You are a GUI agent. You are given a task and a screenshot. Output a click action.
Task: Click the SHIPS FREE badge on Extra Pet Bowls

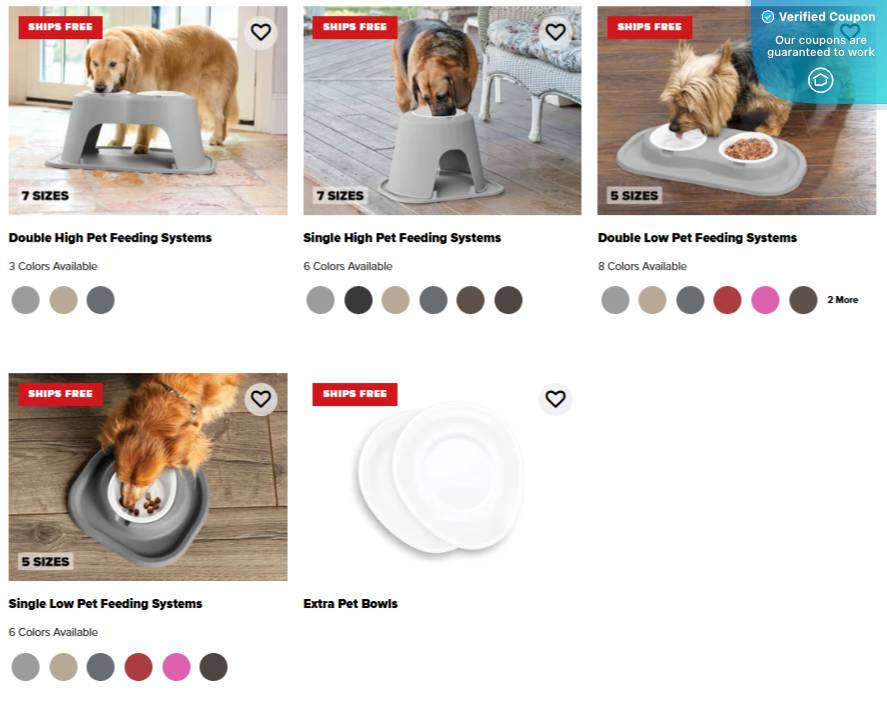tap(354, 394)
